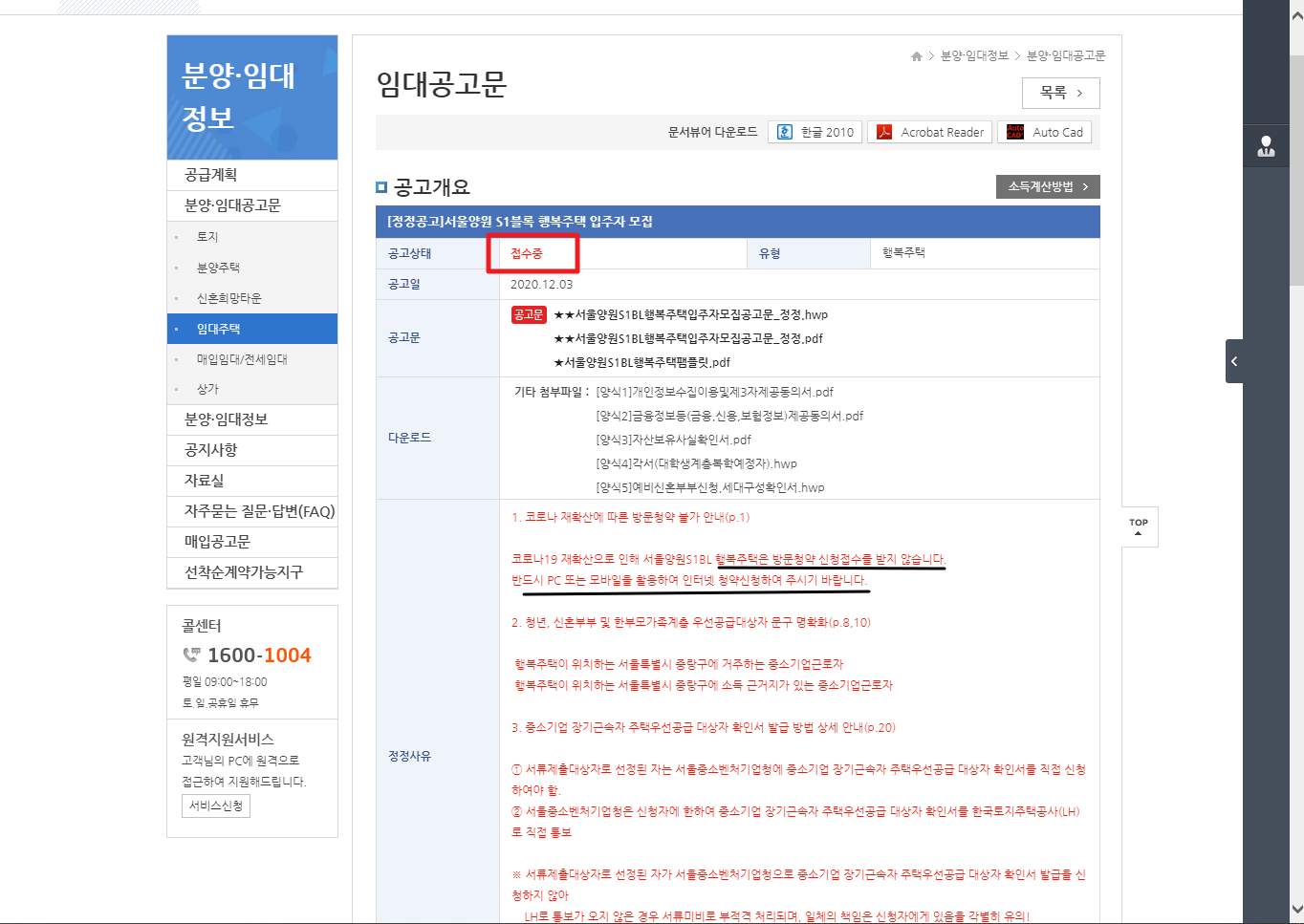Screen dimensions: 1304x924
Task: Click the red 공고문 badge
Action: click(x=528, y=313)
